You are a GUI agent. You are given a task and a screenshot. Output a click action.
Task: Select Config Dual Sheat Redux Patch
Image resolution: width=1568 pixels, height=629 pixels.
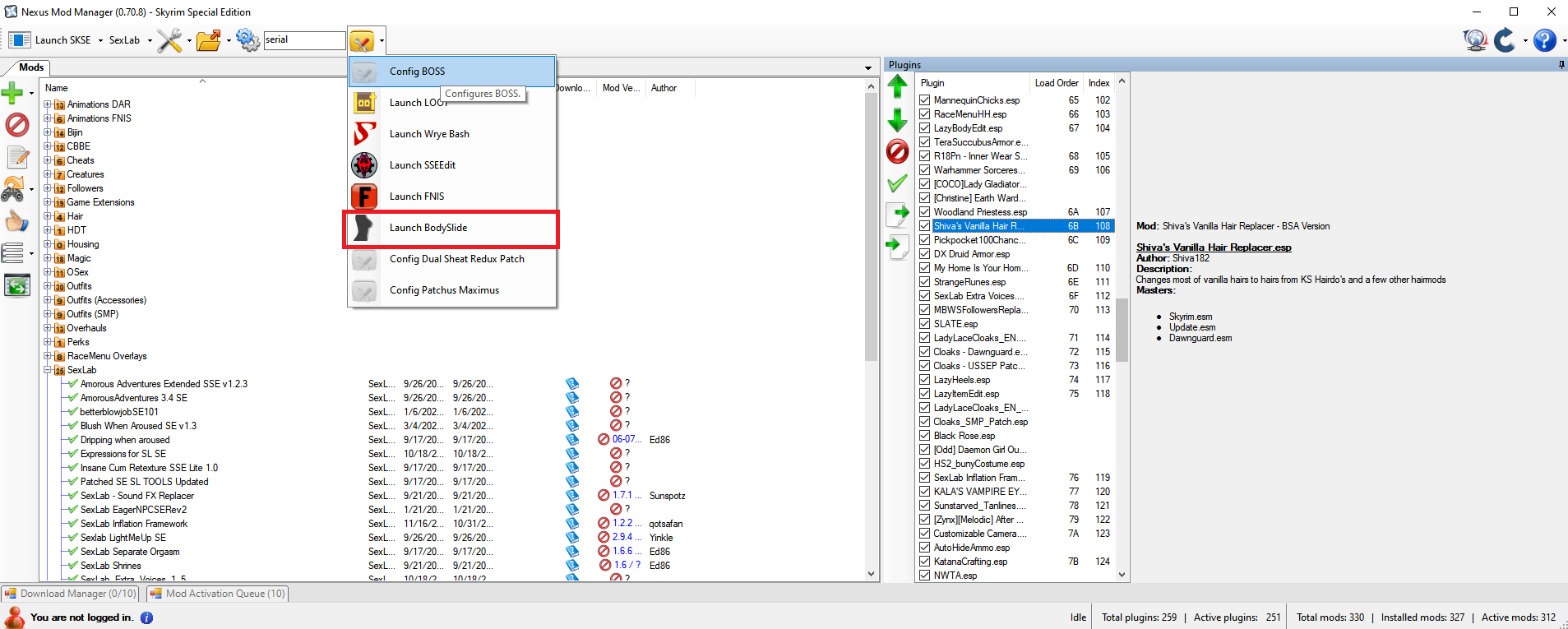452,259
